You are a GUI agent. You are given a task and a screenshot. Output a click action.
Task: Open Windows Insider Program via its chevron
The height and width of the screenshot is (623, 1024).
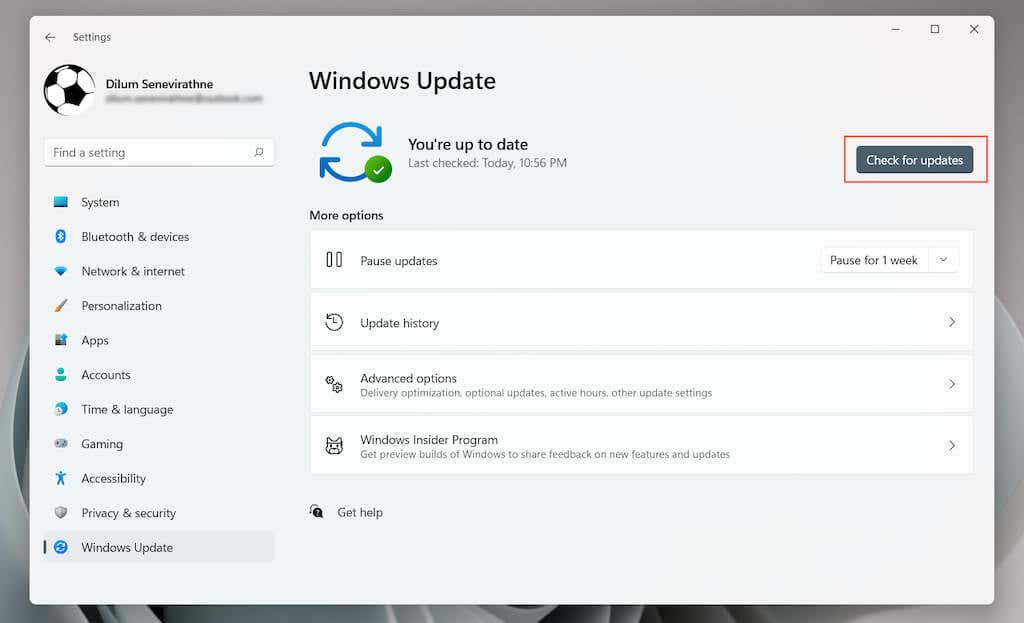(952, 445)
